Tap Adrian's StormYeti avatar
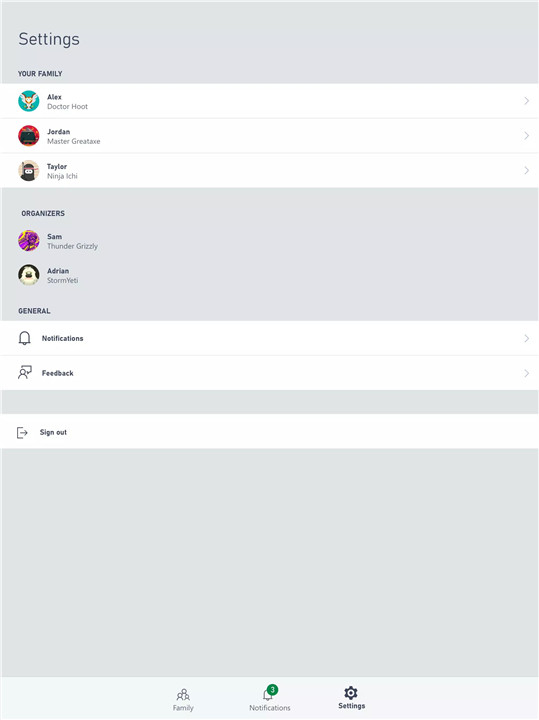Viewport: 539px width, 720px height. coord(28,275)
